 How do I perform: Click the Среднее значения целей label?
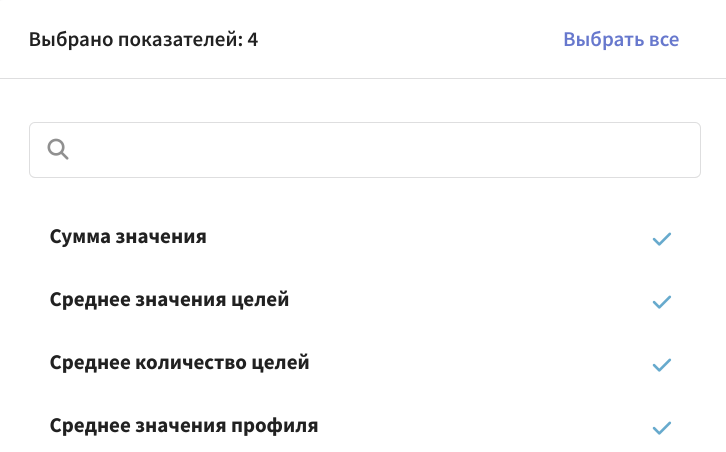169,300
